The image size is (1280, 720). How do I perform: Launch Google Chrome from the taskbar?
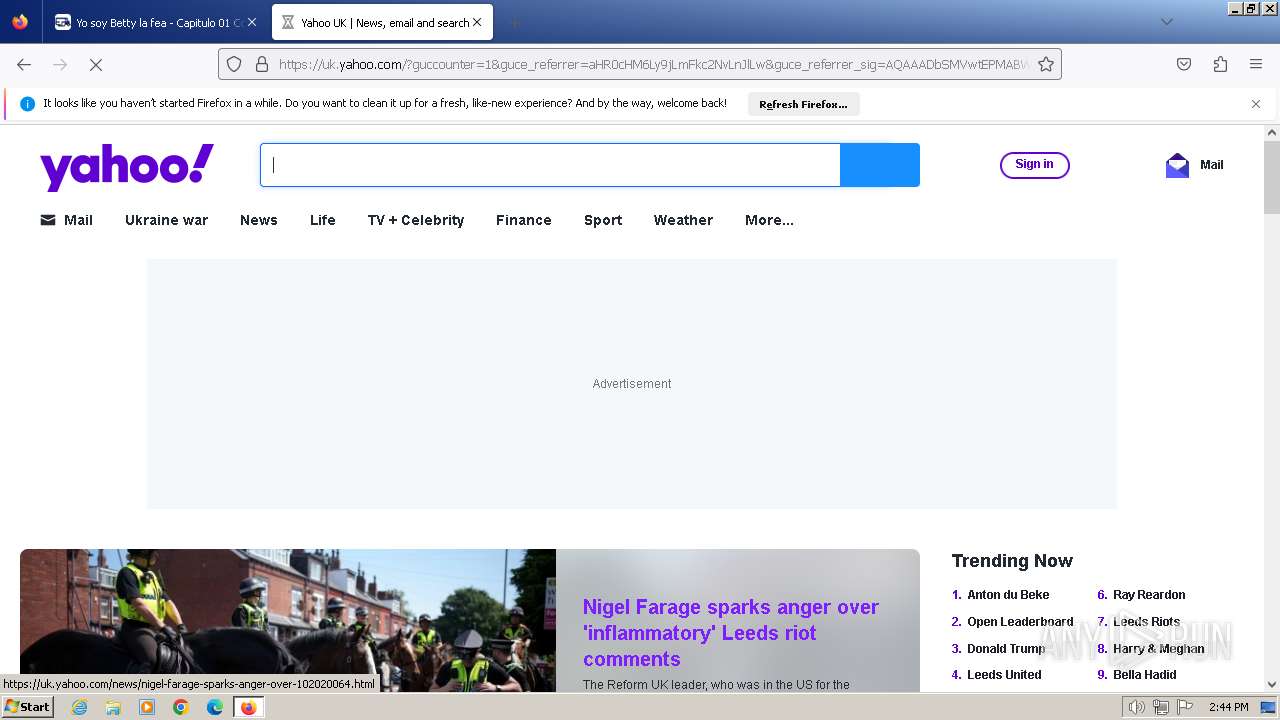181,707
